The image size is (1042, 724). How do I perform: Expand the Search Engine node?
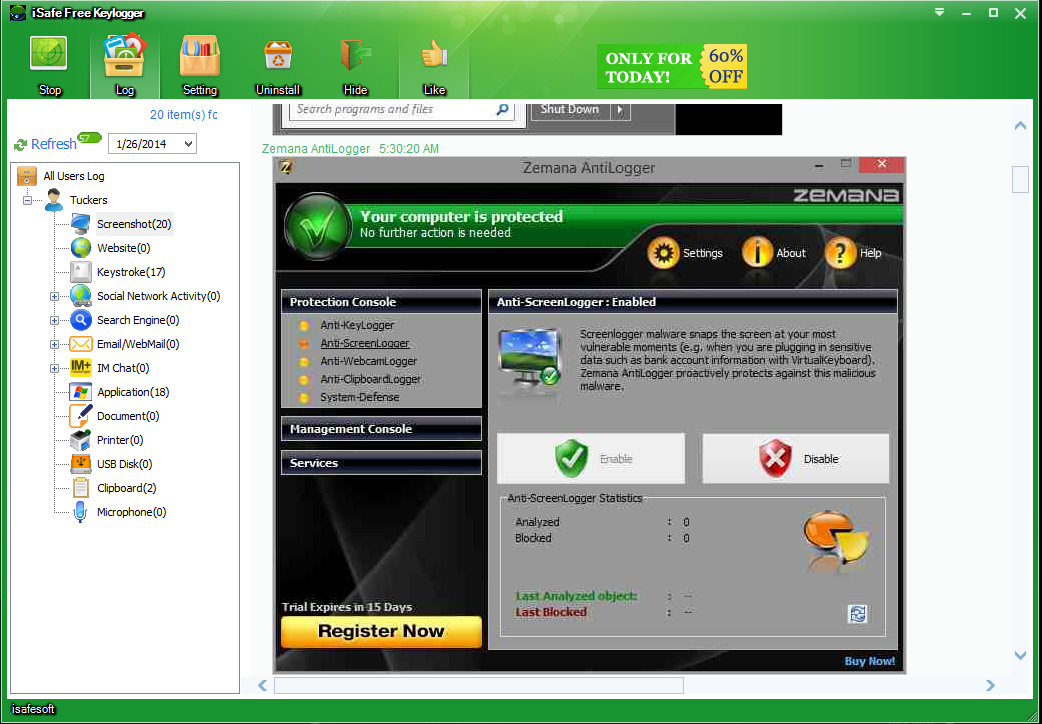pos(54,320)
